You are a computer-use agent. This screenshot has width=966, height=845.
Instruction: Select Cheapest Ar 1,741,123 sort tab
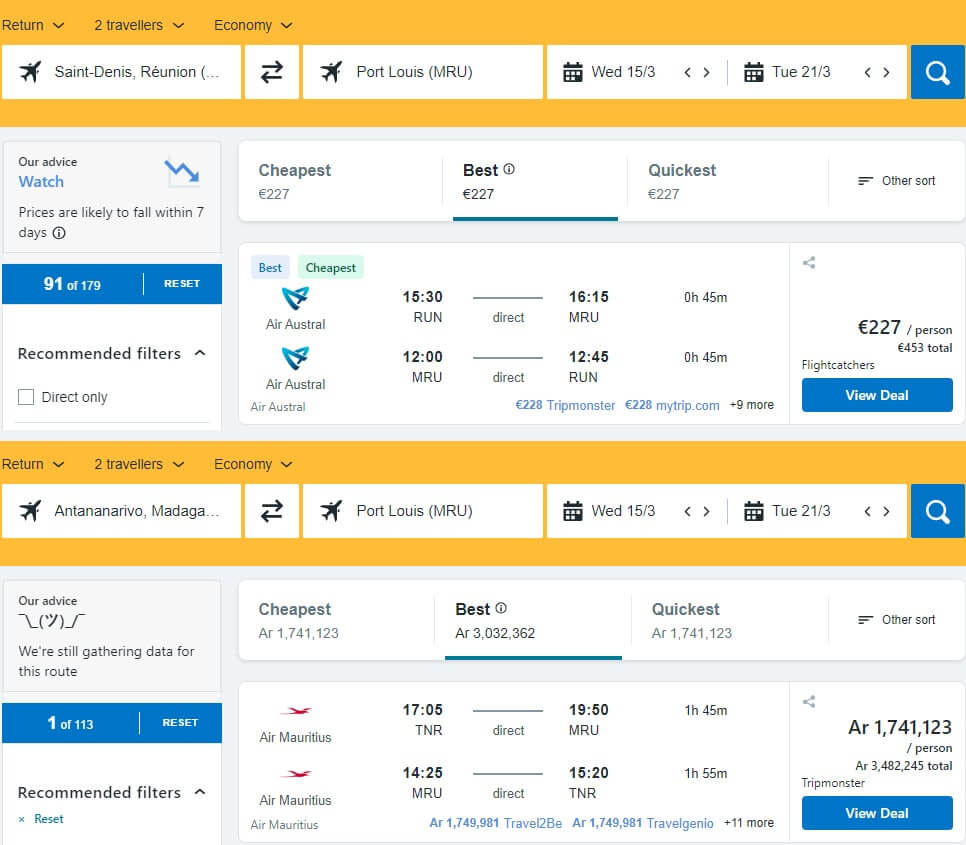(x=336, y=620)
